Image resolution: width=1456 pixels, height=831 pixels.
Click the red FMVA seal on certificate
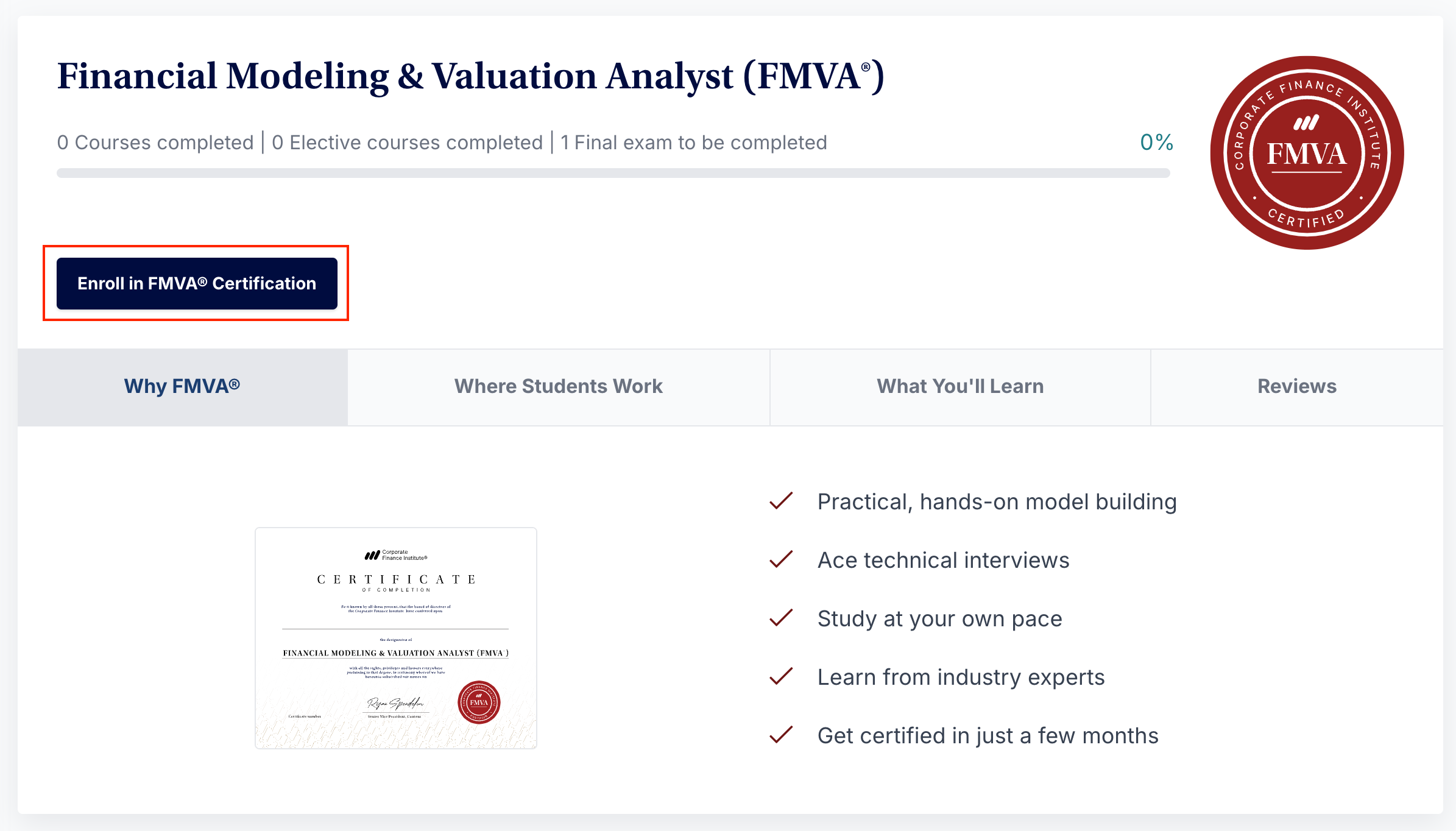(479, 702)
